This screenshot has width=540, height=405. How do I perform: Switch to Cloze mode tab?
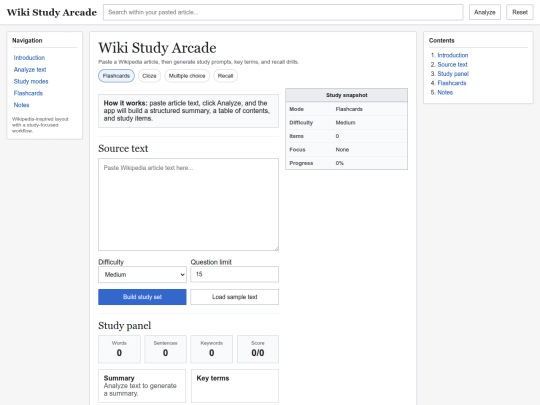(x=149, y=76)
